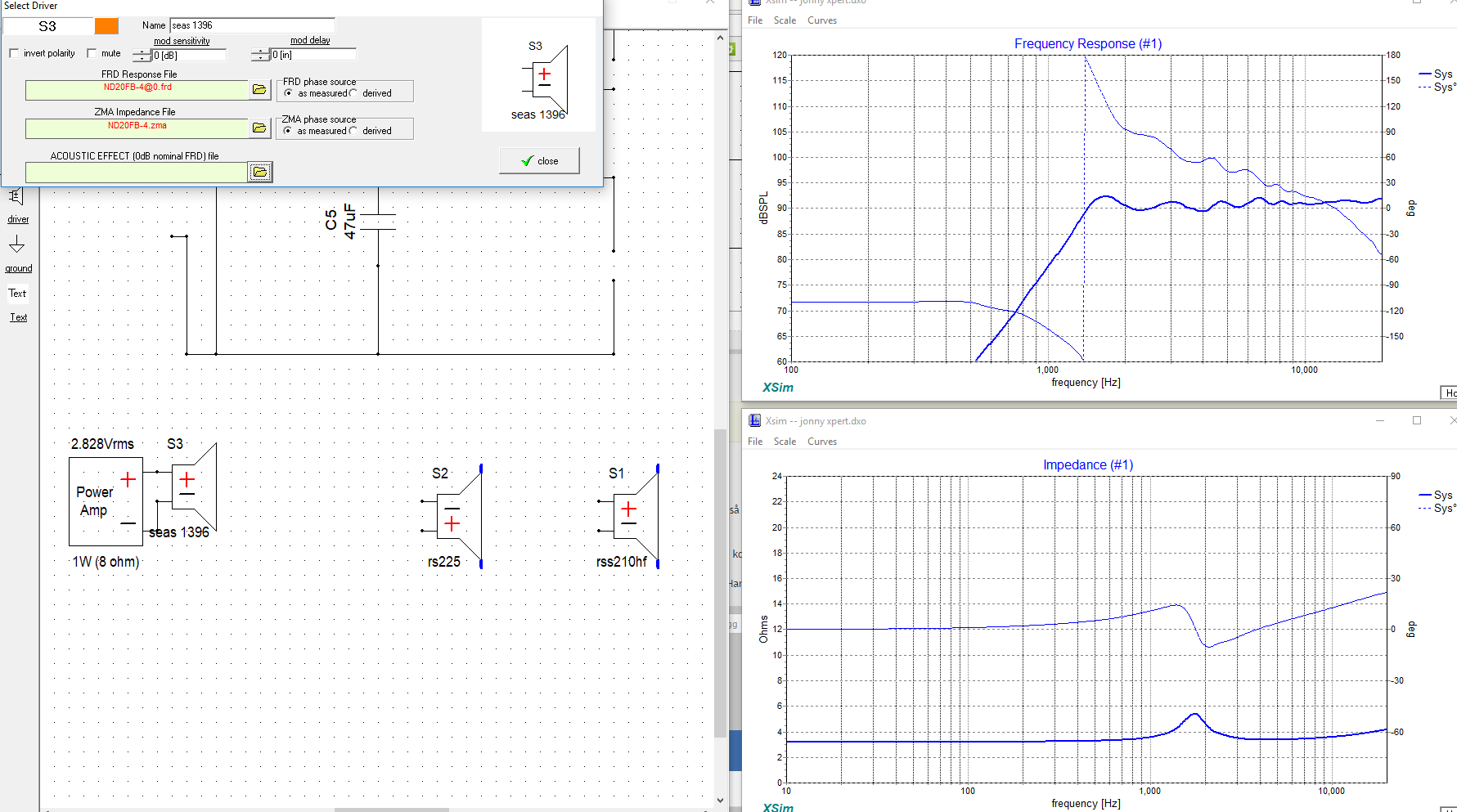Click the schematic vertical scrollbar up arrow
This screenshot has height=812, width=1457.
[x=720, y=38]
